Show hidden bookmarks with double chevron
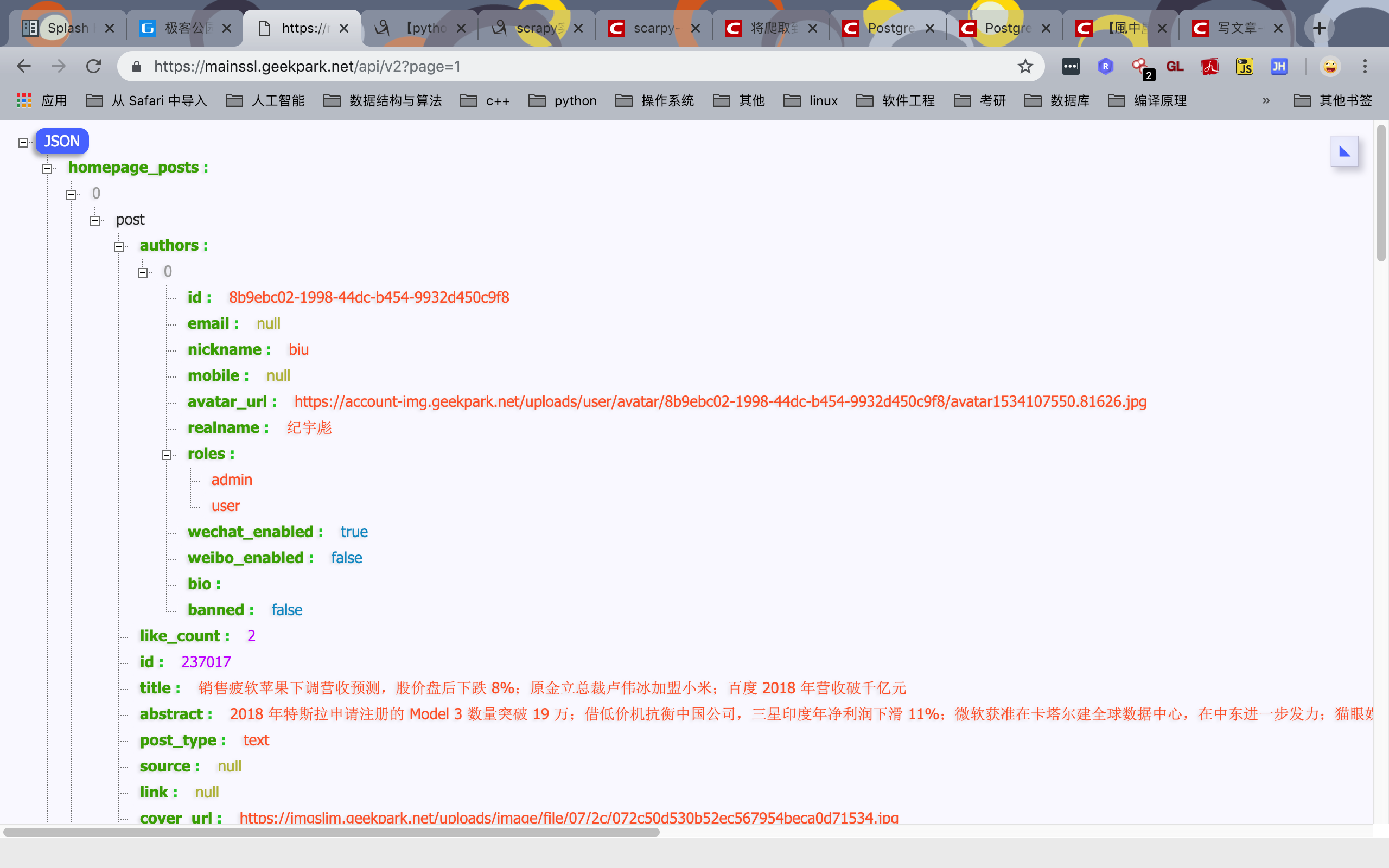Image resolution: width=1389 pixels, height=868 pixels. pyautogui.click(x=1266, y=101)
